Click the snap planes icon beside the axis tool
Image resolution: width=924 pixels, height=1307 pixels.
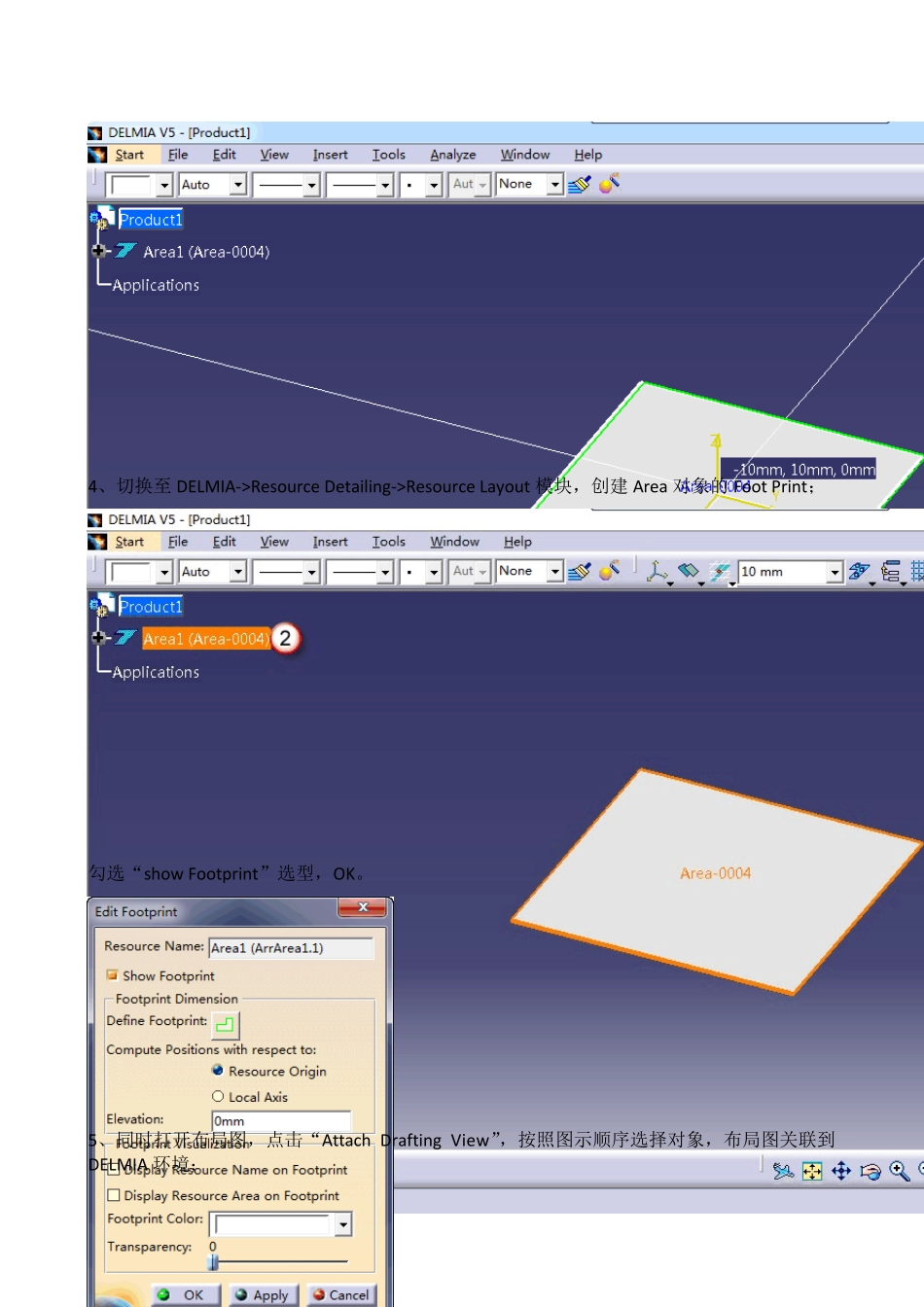tap(690, 572)
